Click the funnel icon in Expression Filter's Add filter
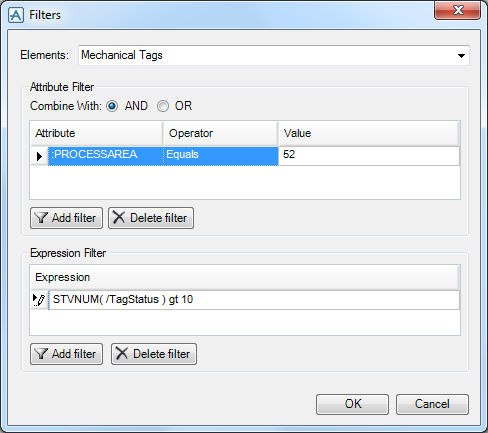 click(x=41, y=354)
